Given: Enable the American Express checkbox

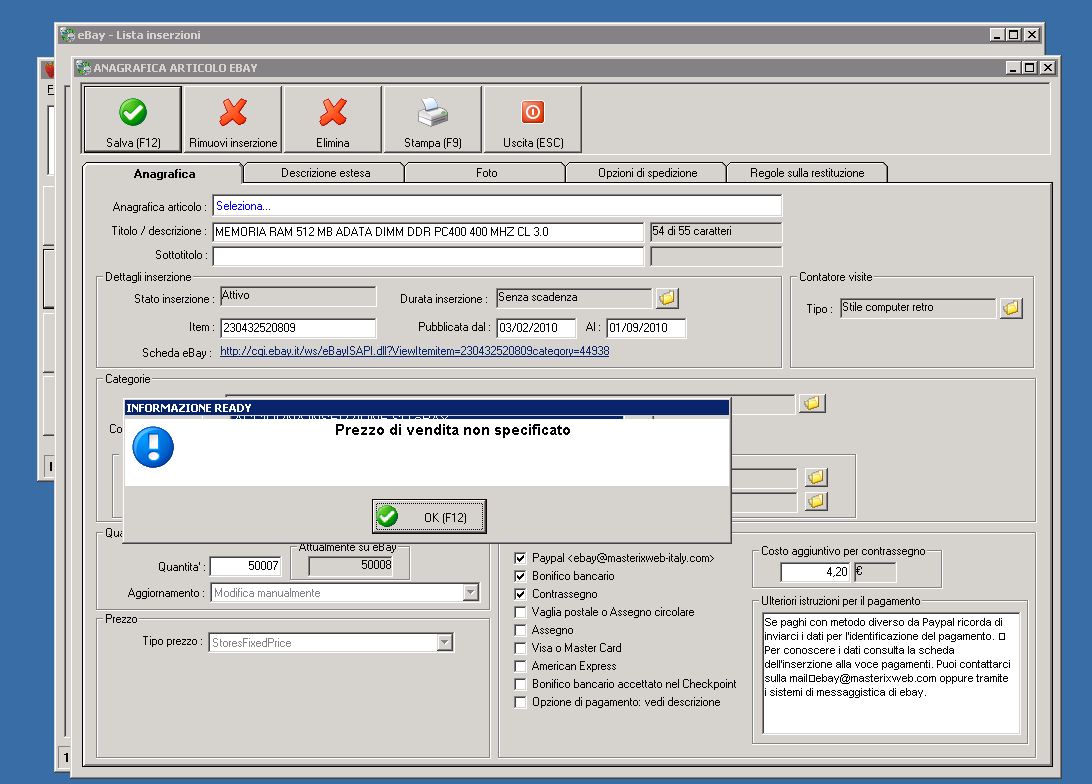Looking at the screenshot, I should (x=520, y=666).
